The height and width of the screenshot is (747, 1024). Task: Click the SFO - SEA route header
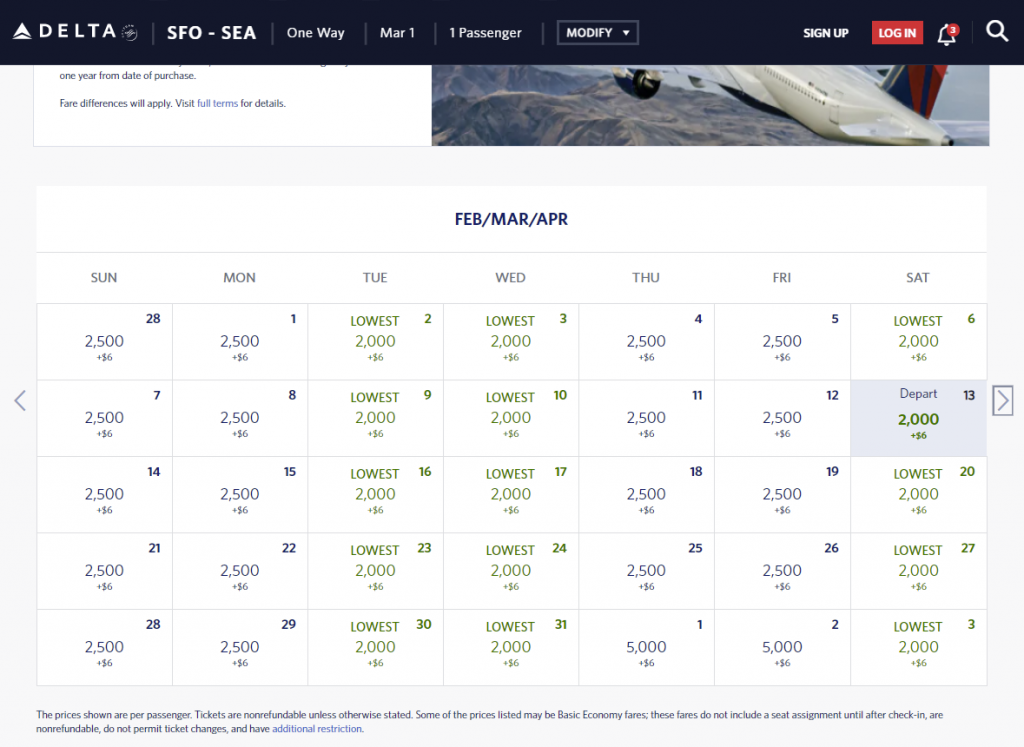(x=211, y=32)
